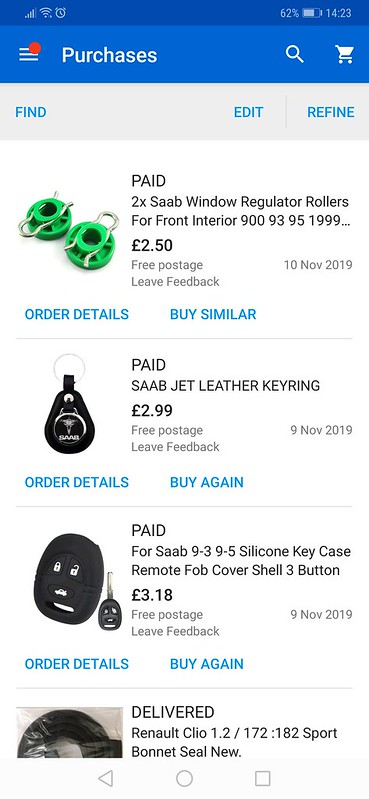
Task: Tap Android recent apps square
Action: tap(262, 778)
